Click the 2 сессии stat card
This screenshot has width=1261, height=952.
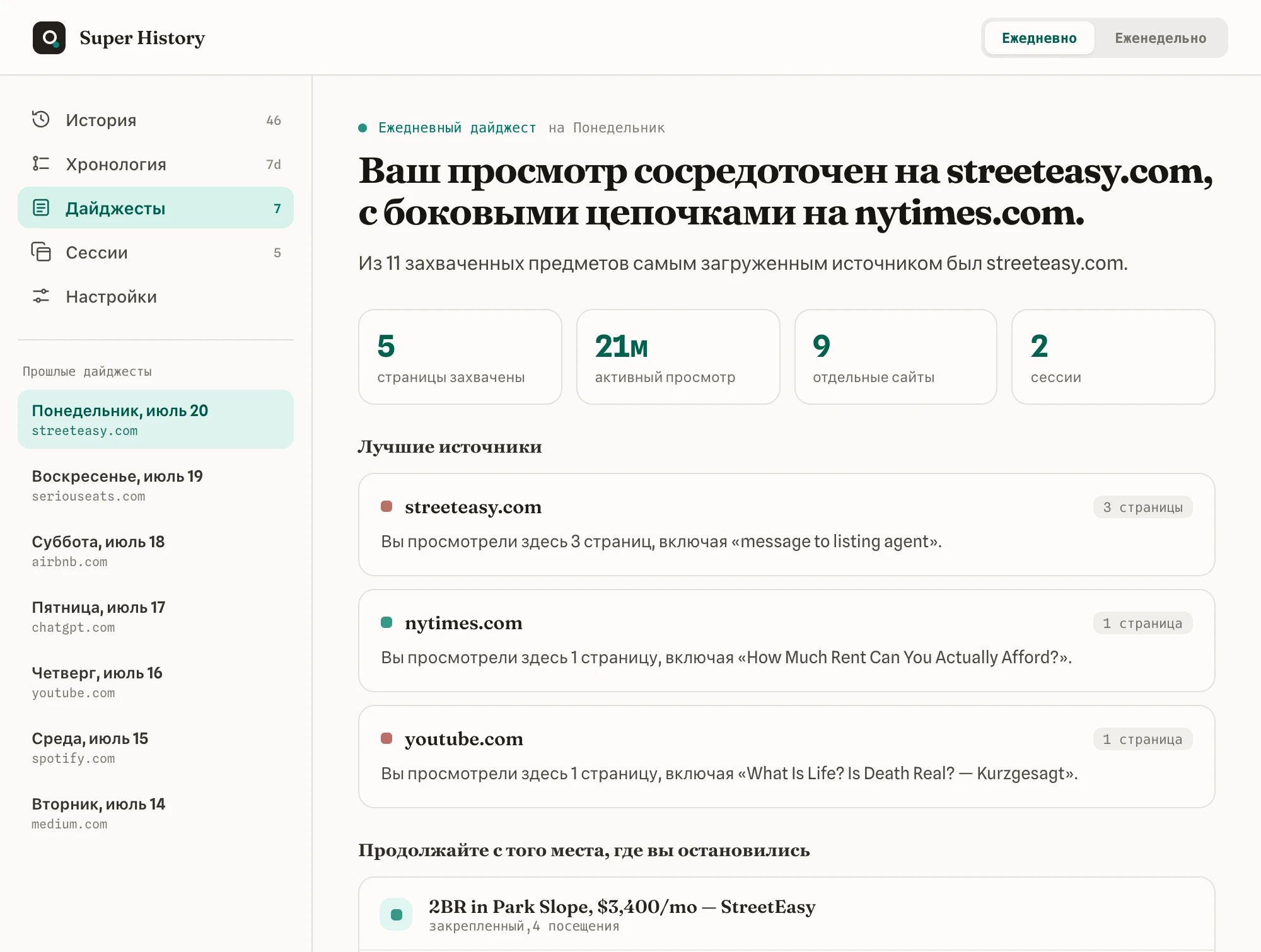pos(1113,357)
